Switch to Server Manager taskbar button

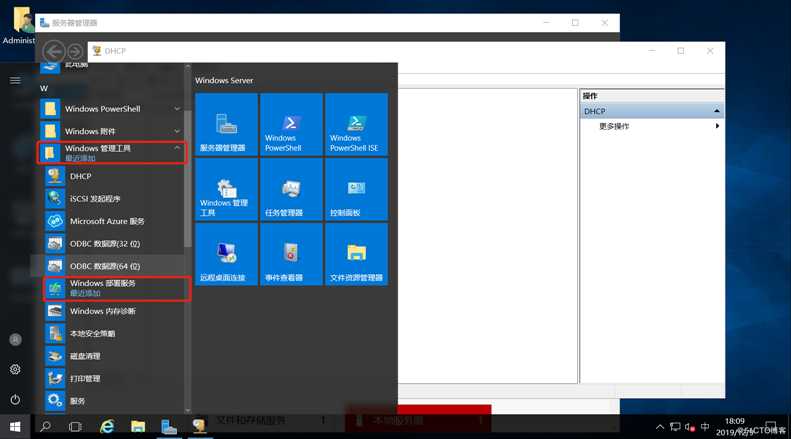point(168,427)
